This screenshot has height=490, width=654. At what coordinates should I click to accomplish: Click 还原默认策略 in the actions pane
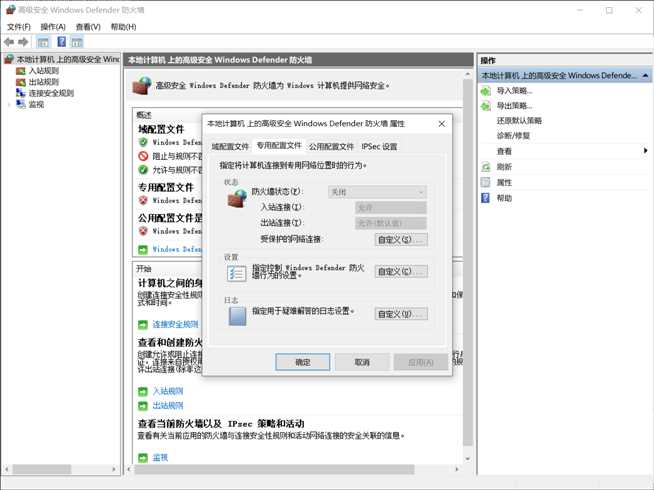coord(519,121)
